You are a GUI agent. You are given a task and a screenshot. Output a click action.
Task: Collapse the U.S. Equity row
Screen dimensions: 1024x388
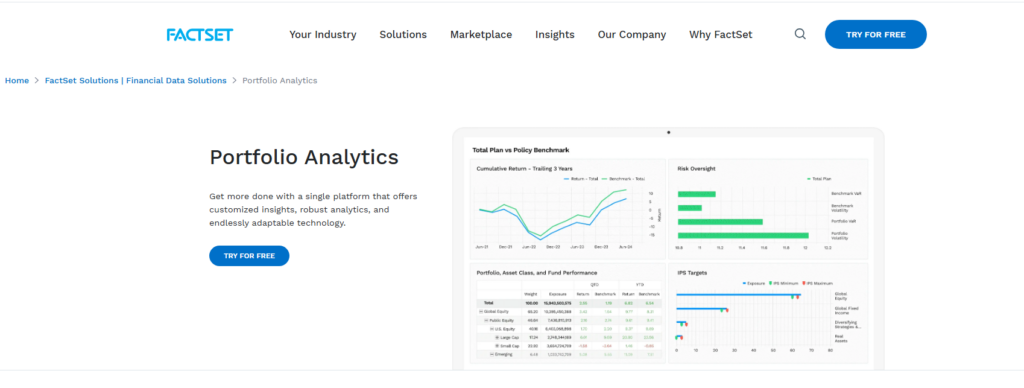coord(491,329)
